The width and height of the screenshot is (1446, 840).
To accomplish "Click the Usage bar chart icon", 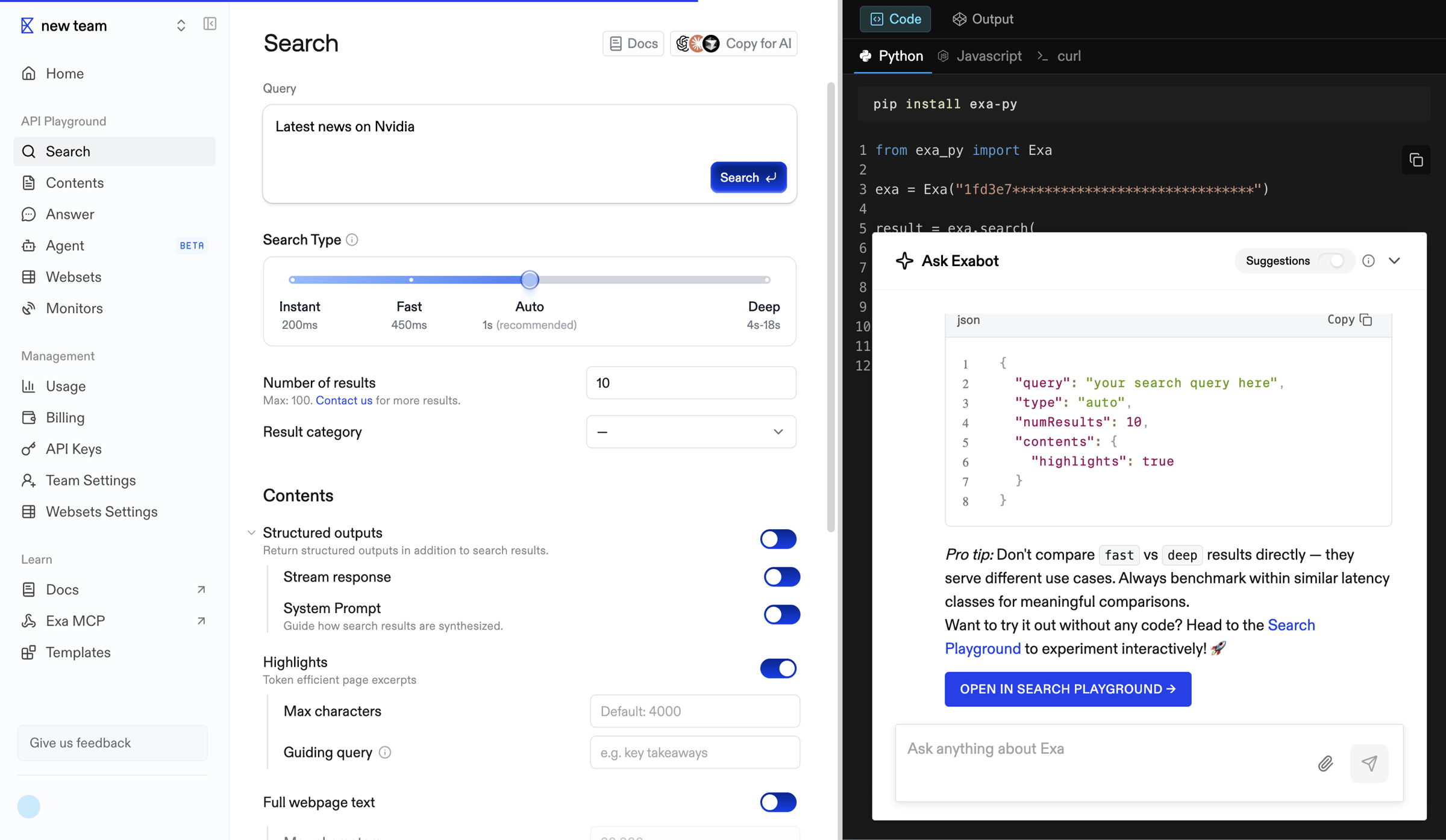I will click(x=29, y=387).
